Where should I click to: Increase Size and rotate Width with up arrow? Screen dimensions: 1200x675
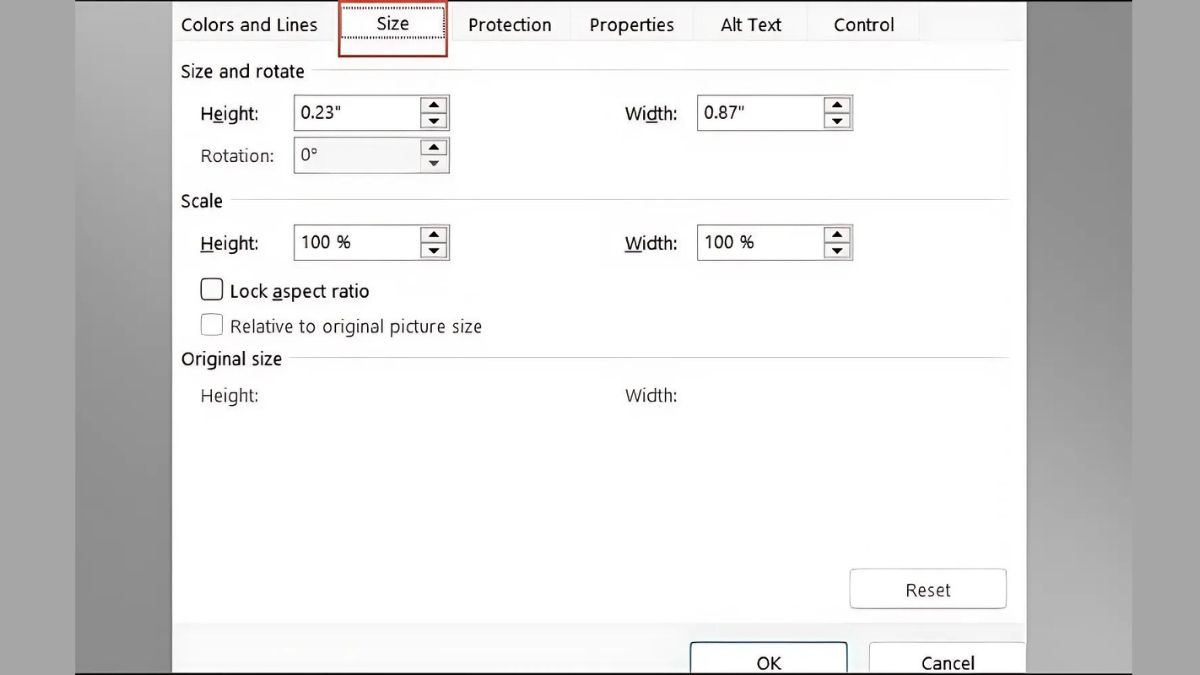pos(837,105)
